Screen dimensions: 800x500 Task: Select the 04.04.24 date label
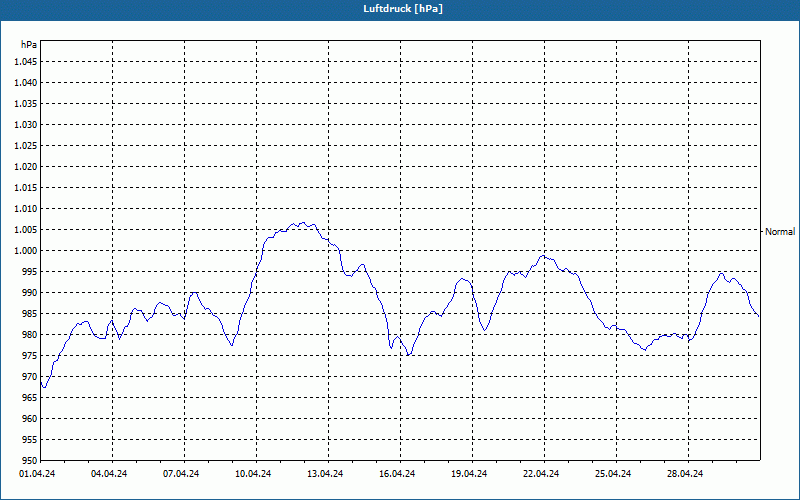click(109, 474)
